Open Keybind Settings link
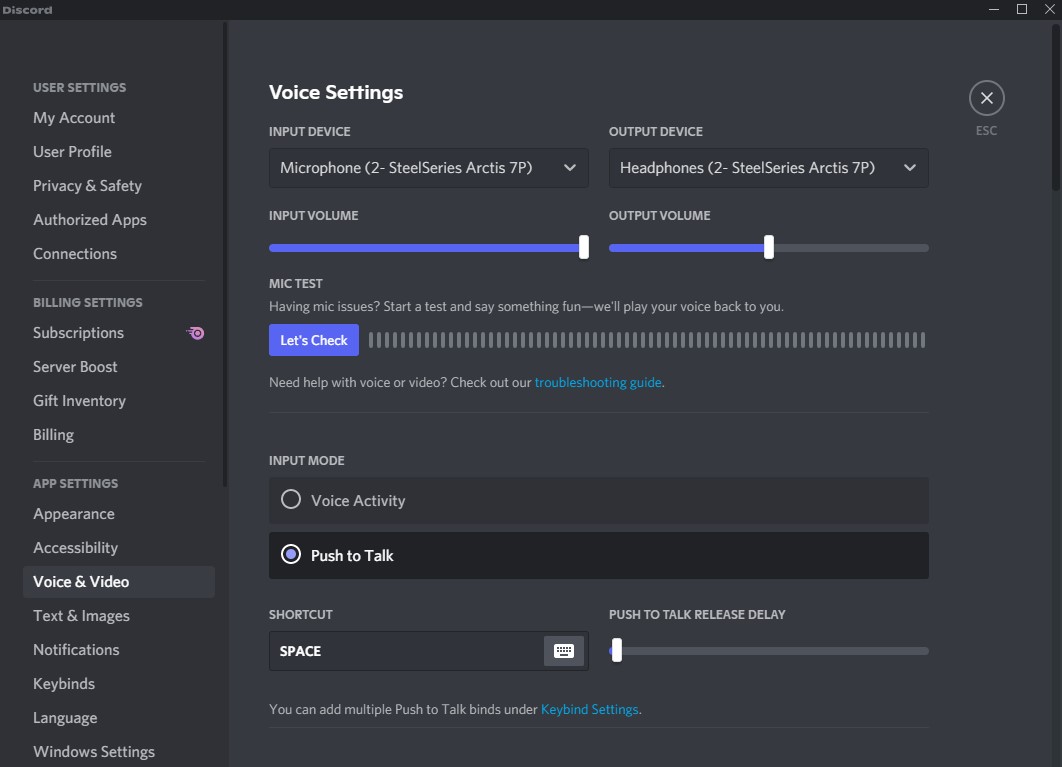Image resolution: width=1062 pixels, height=767 pixels. (x=589, y=708)
